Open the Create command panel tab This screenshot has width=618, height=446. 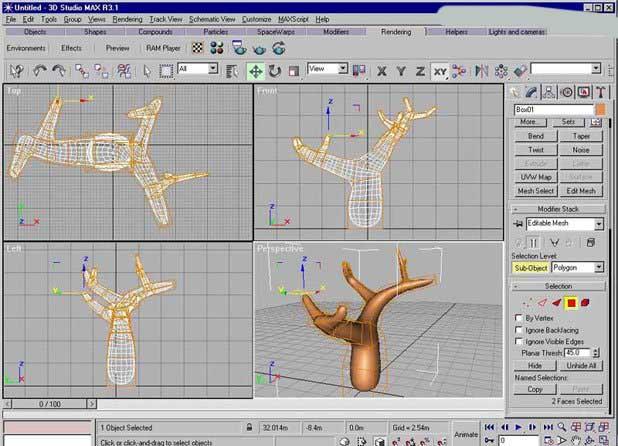[515, 92]
